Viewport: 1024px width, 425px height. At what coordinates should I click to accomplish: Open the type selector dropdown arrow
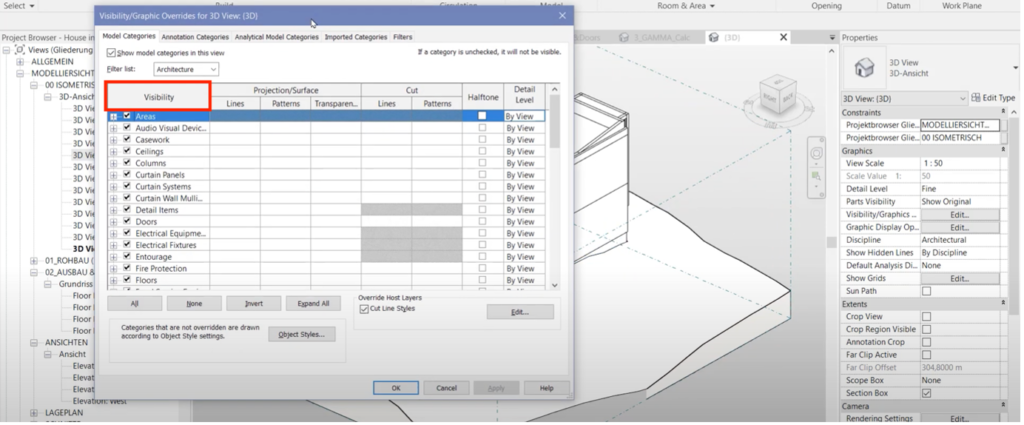coord(1016,68)
